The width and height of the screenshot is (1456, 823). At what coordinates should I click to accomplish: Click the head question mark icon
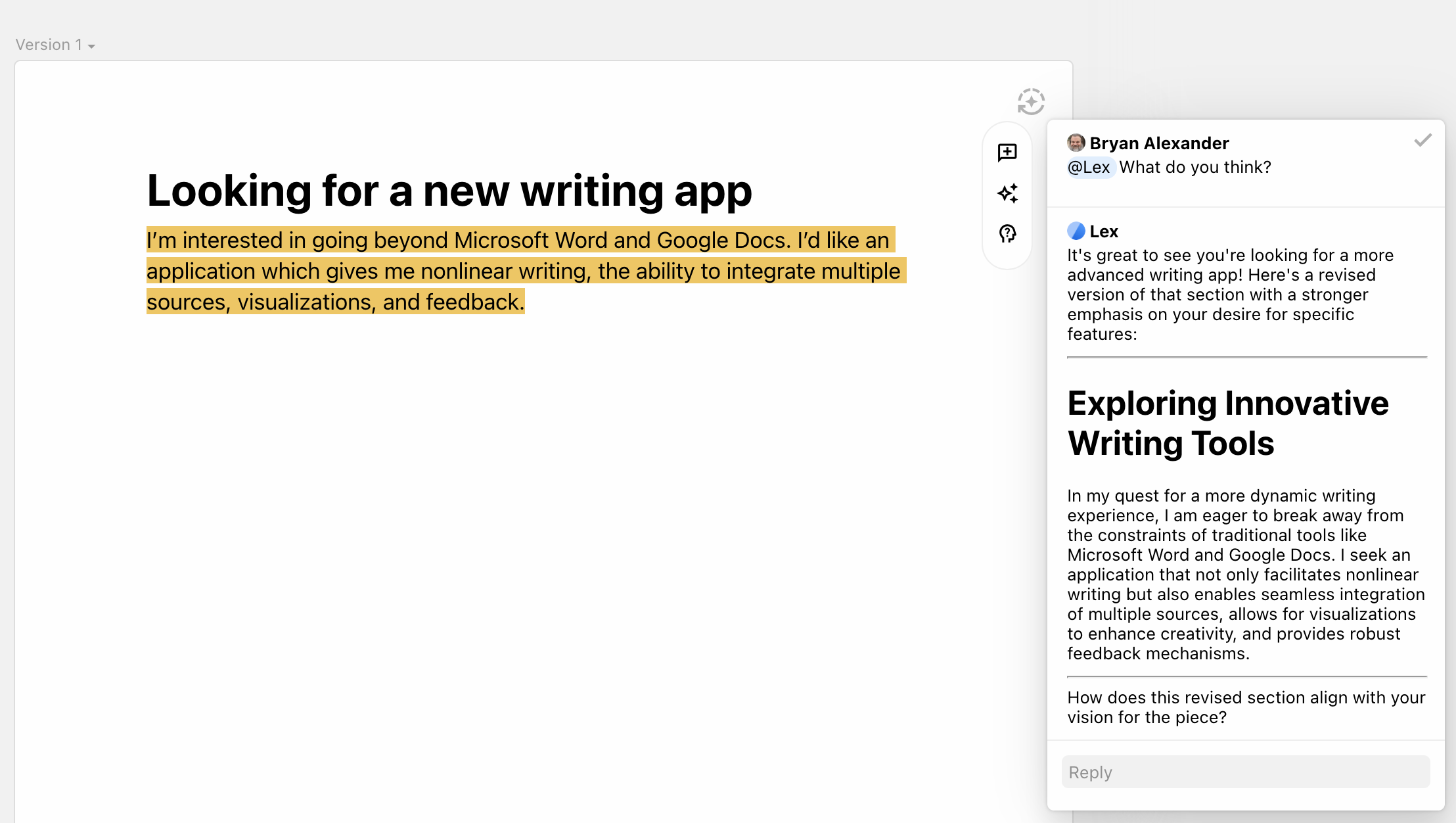pyautogui.click(x=1007, y=233)
